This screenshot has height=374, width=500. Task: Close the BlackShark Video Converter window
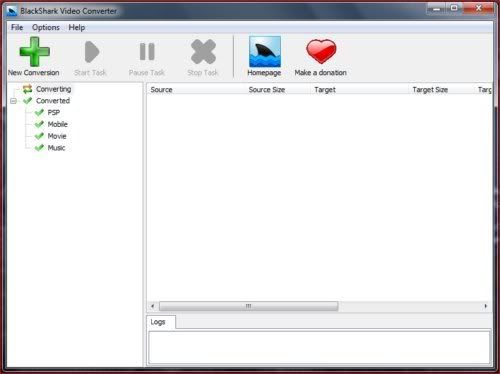click(478, 9)
